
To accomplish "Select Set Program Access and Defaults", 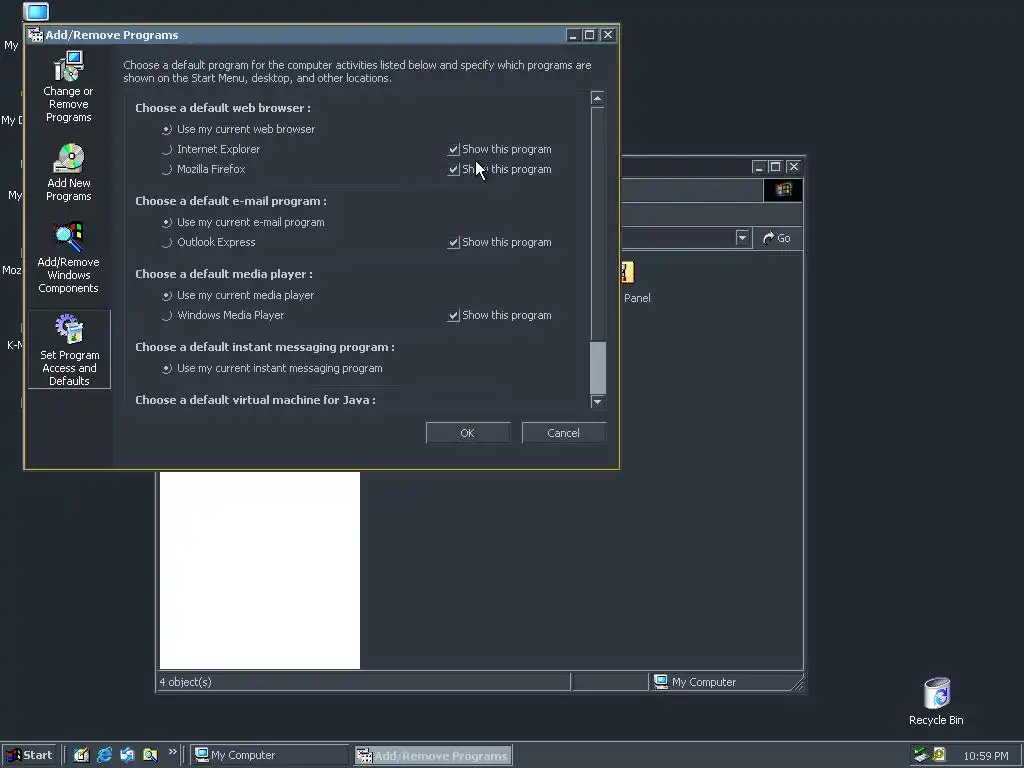I will [69, 349].
